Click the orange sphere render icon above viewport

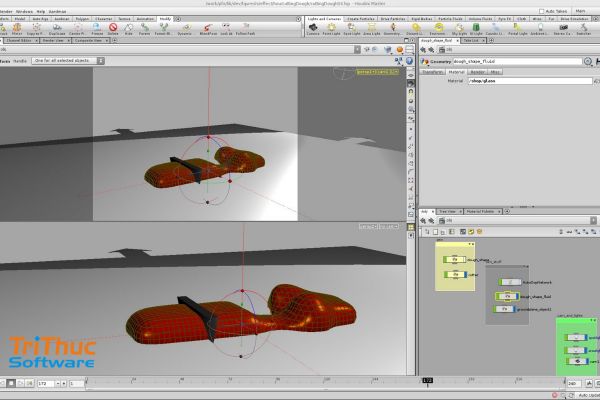point(399,50)
